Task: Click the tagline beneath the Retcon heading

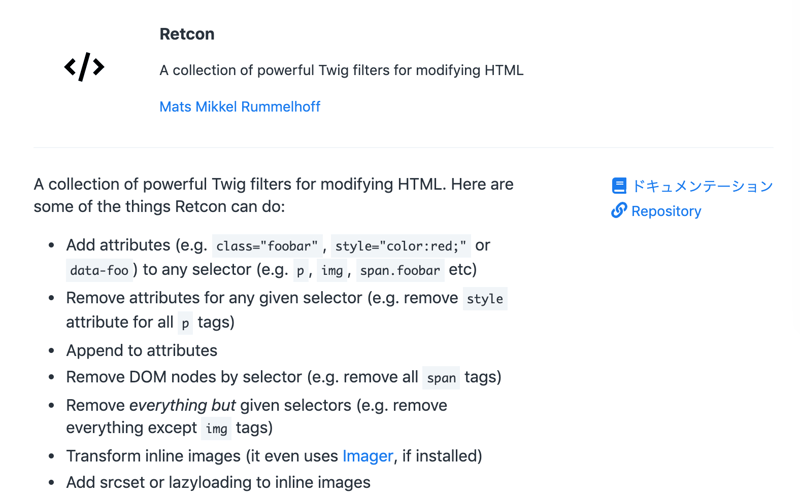Action: click(341, 70)
